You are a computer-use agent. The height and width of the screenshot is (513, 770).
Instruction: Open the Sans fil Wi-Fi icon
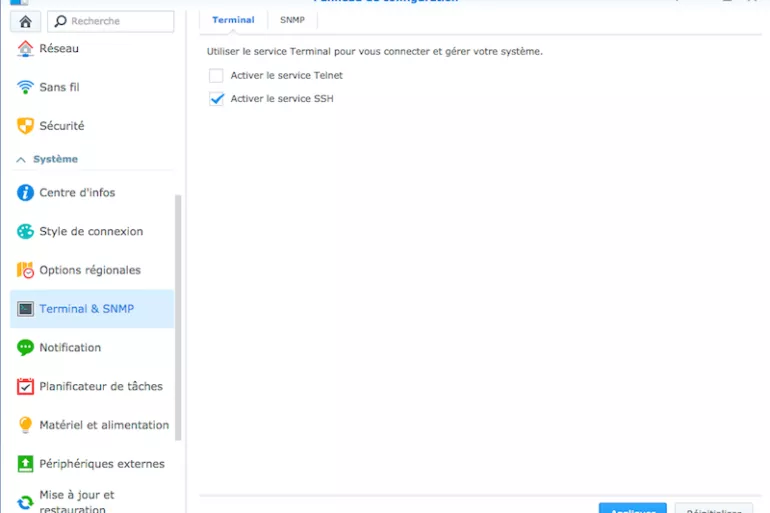(25, 87)
